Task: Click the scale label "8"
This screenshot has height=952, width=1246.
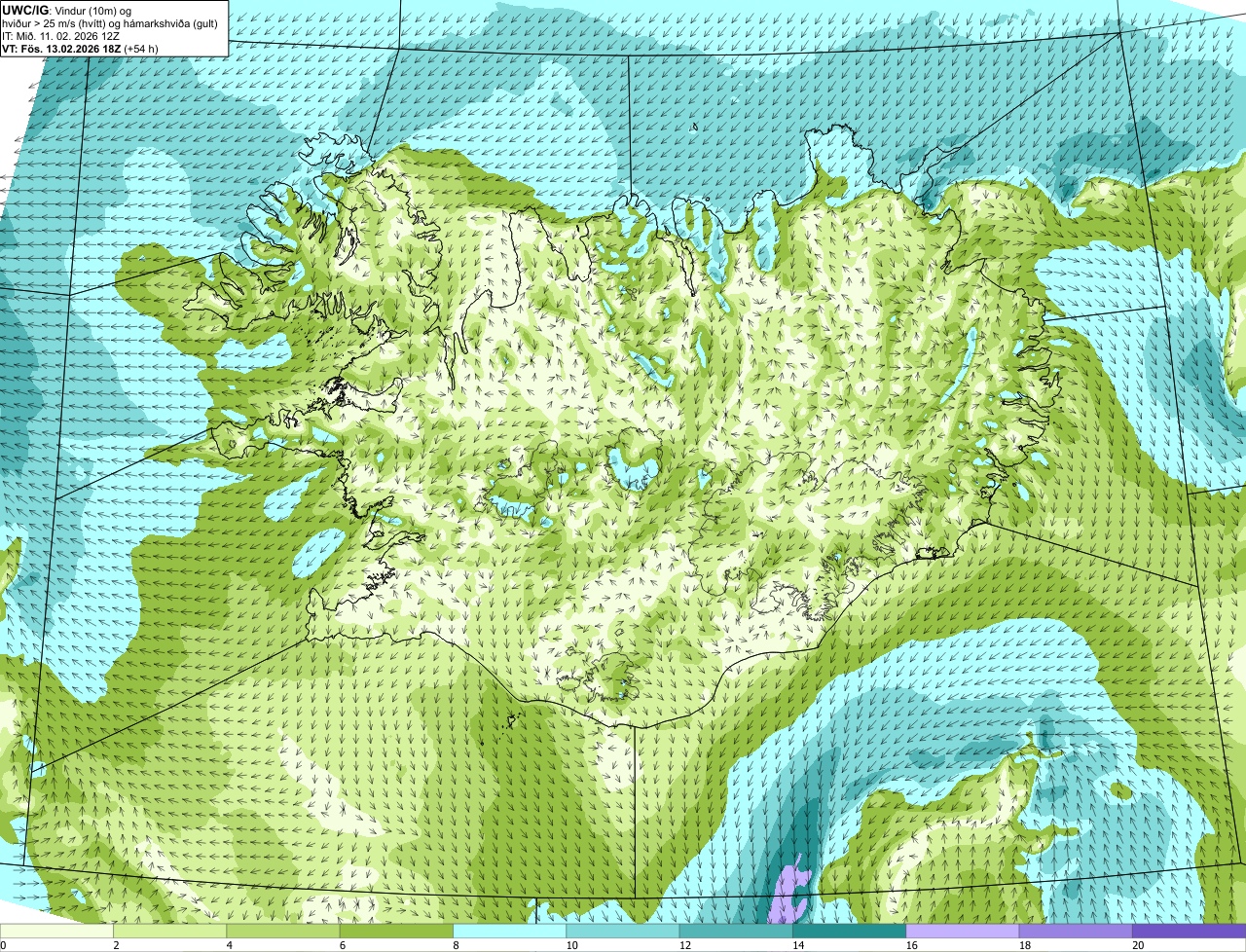Action: coord(457,945)
